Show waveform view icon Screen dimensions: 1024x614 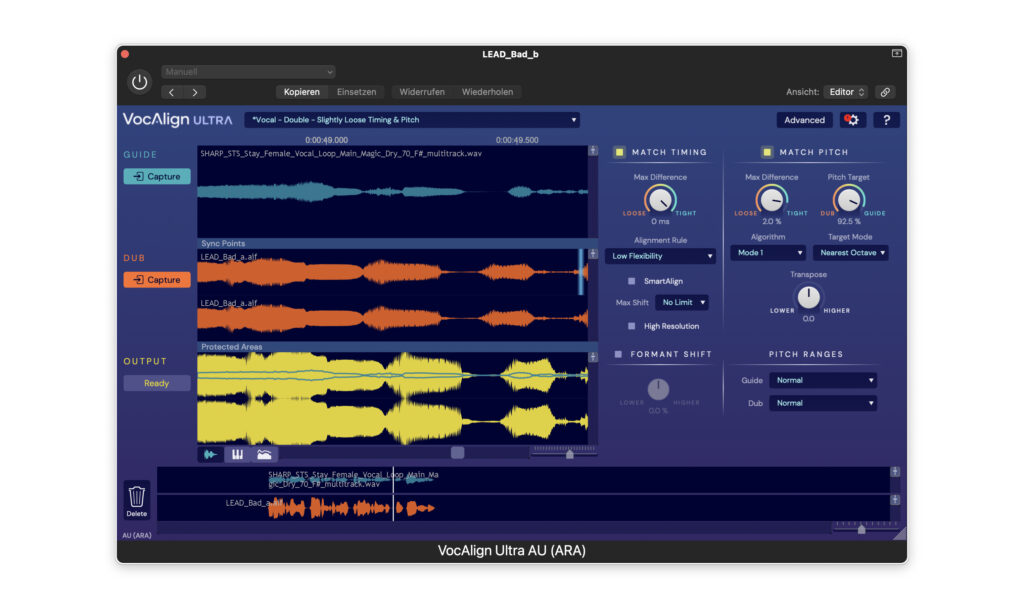tap(210, 454)
